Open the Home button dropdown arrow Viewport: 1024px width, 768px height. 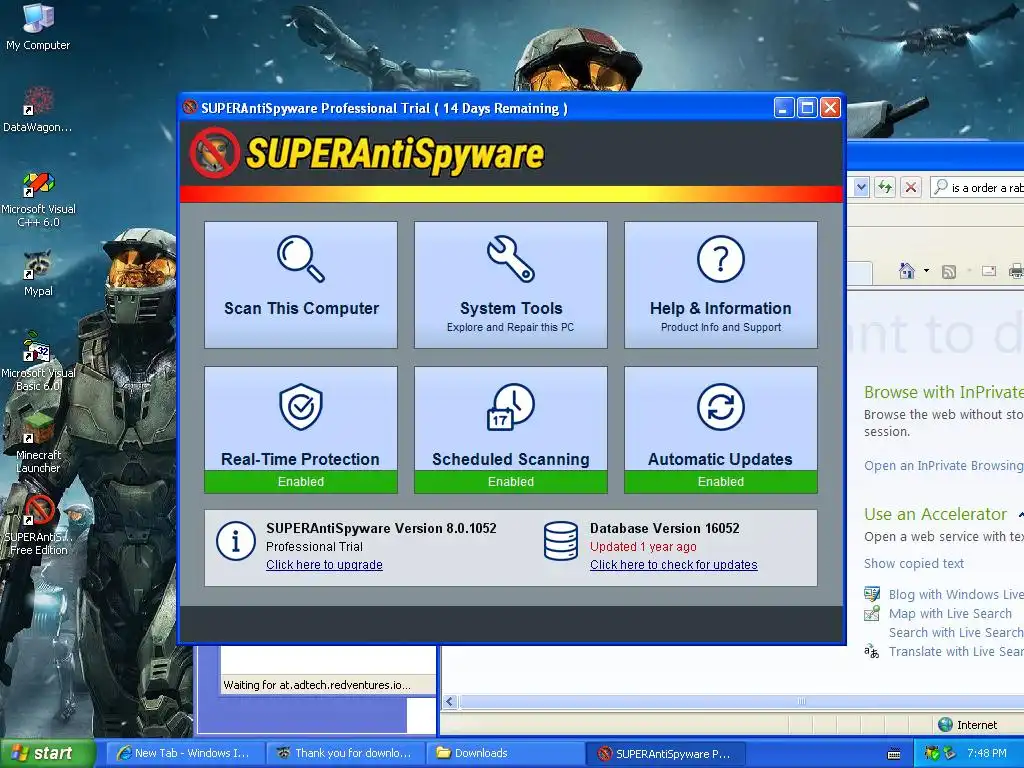click(926, 270)
